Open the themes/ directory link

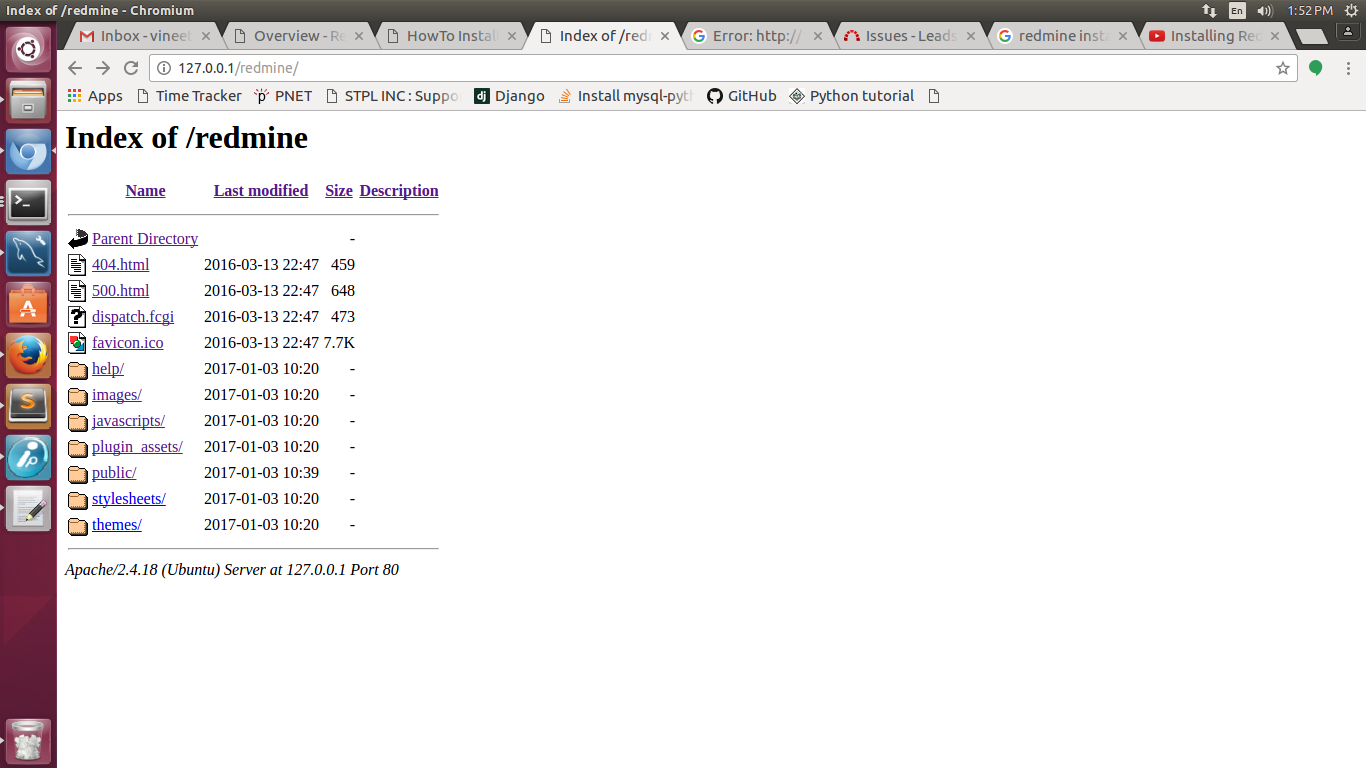pyautogui.click(x=117, y=525)
